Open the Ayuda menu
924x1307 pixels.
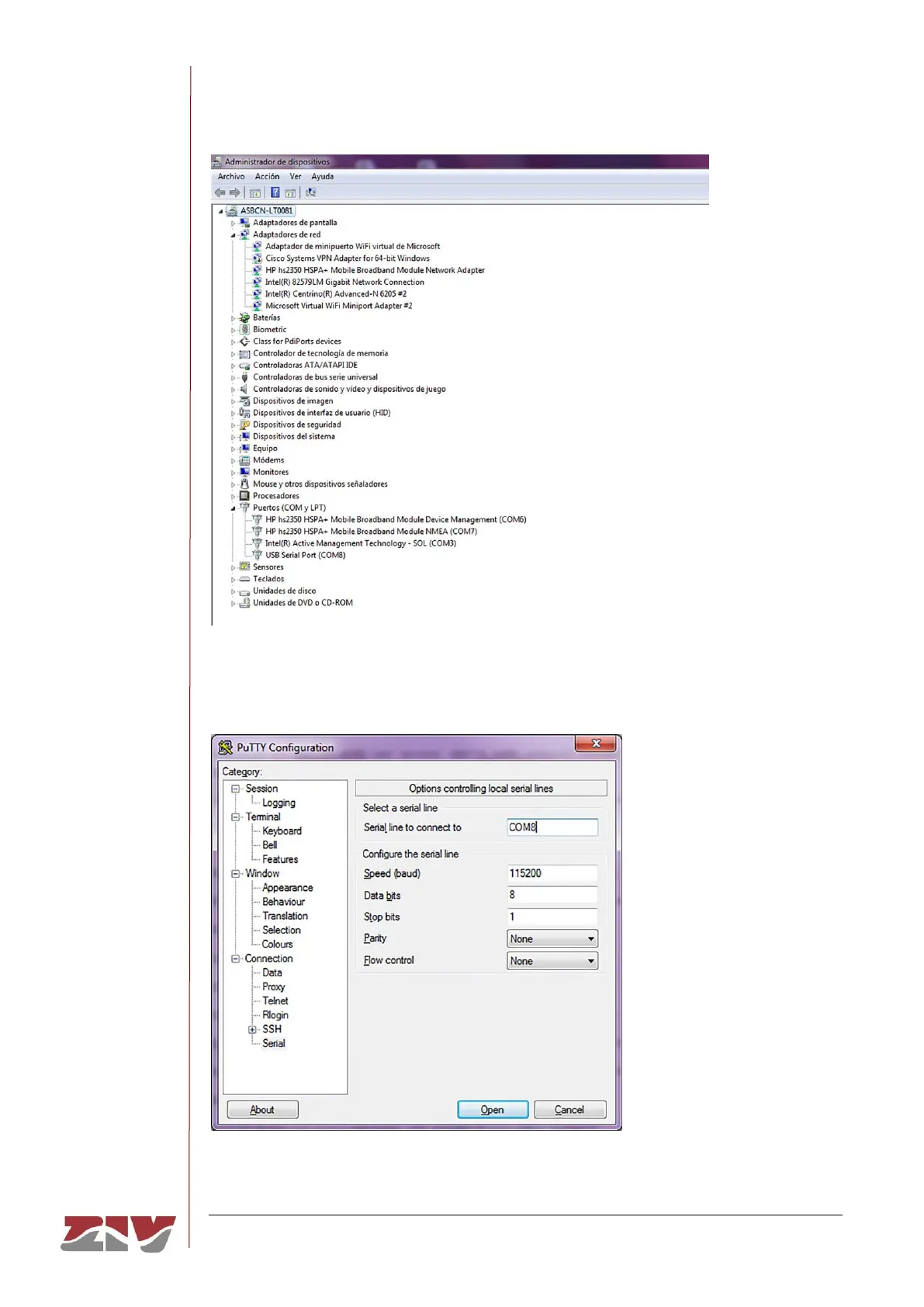click(x=323, y=176)
